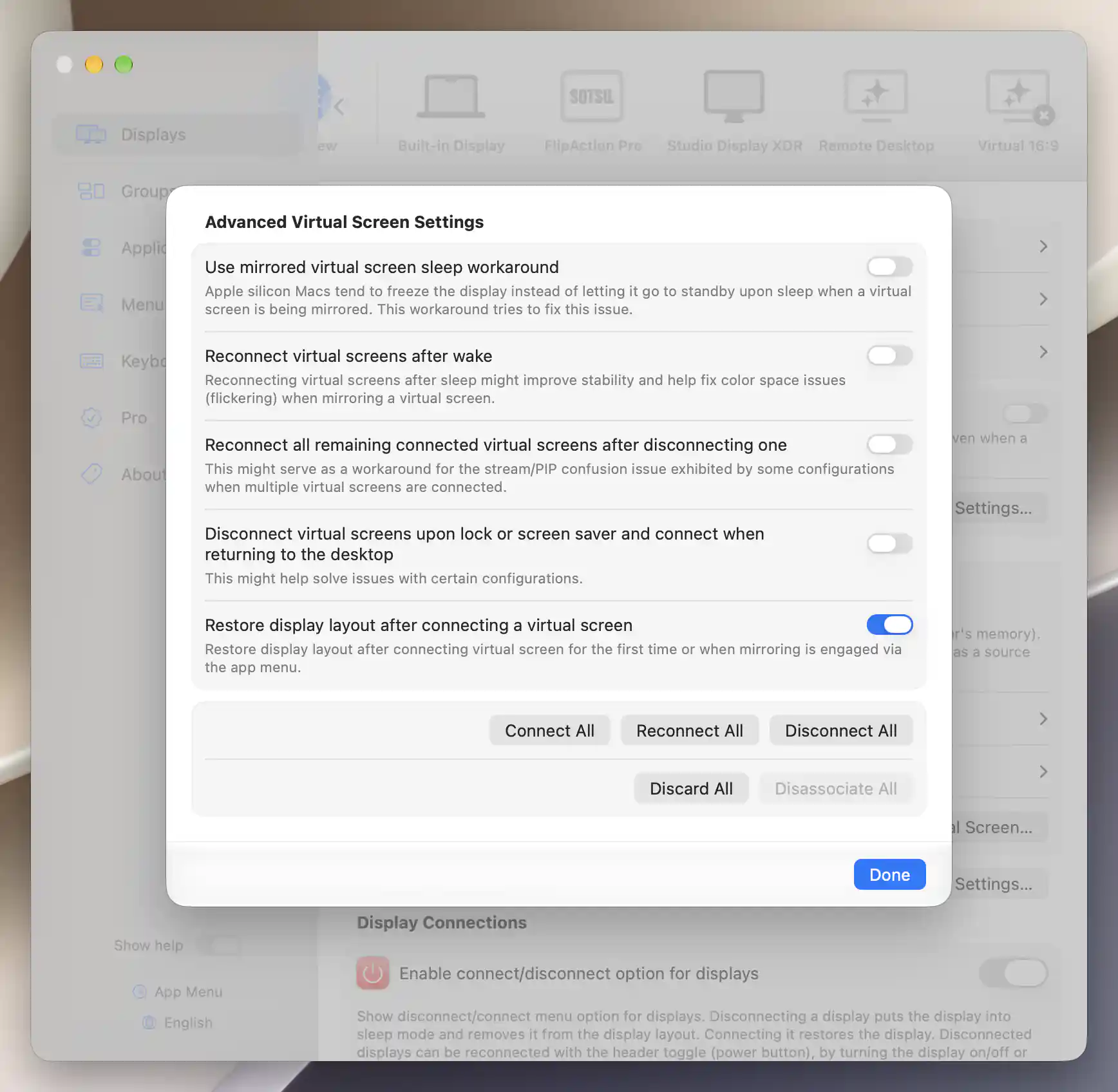Expand the chevron row right of Discard All
This screenshot has width=1118, height=1092.
[1043, 772]
